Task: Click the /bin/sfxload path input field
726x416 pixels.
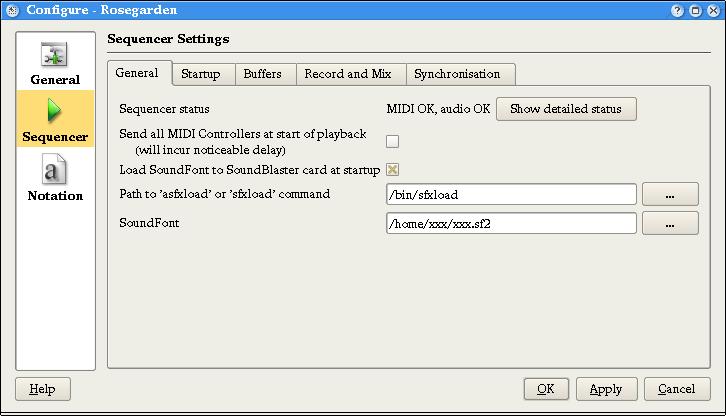Action: click(x=511, y=194)
